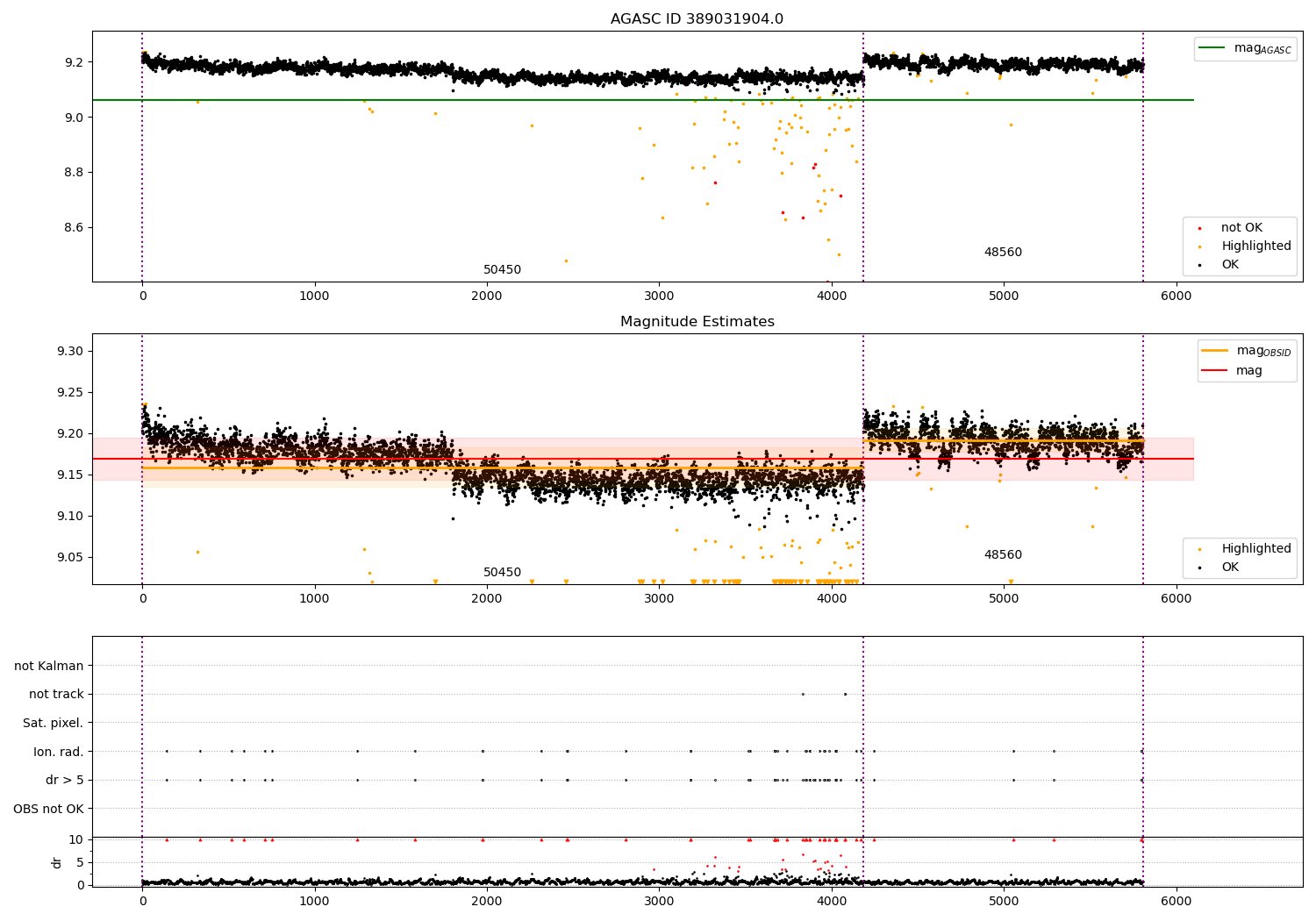Click x-axis tick '4000' under the top plot
The height and width of the screenshot is (921, 1316).
[x=831, y=296]
